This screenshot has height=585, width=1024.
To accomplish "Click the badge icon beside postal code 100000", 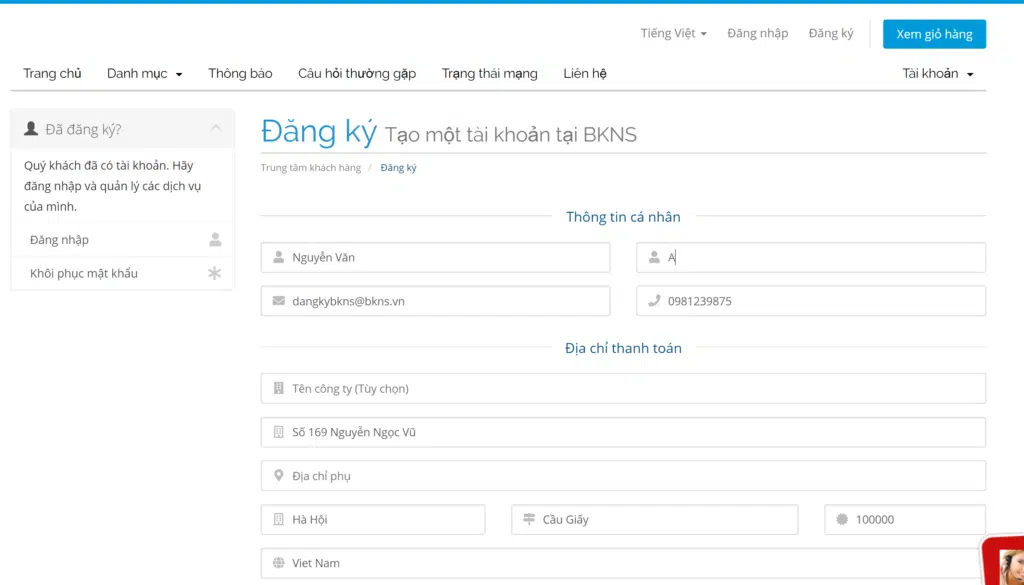I will tap(842, 519).
